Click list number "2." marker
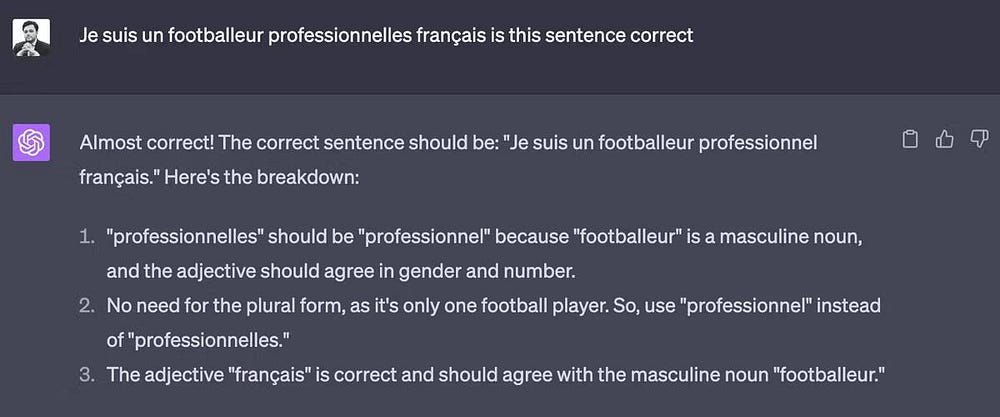 88,306
